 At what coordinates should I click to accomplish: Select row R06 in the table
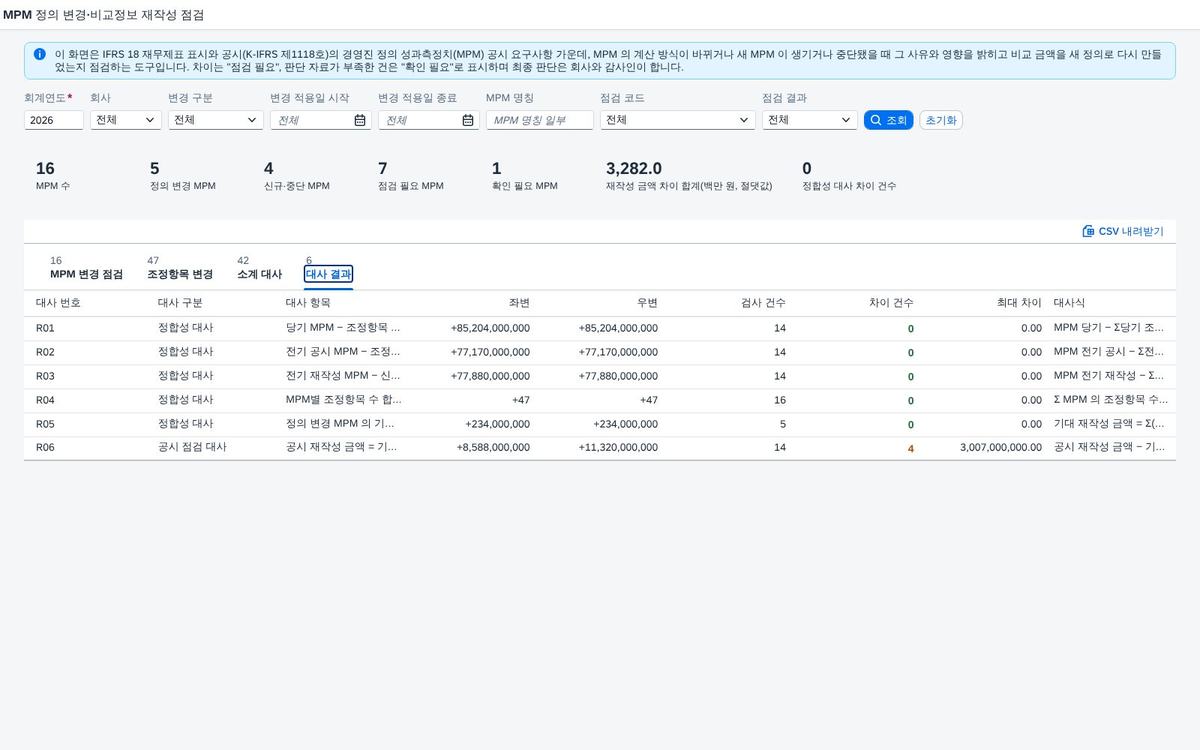(x=600, y=448)
